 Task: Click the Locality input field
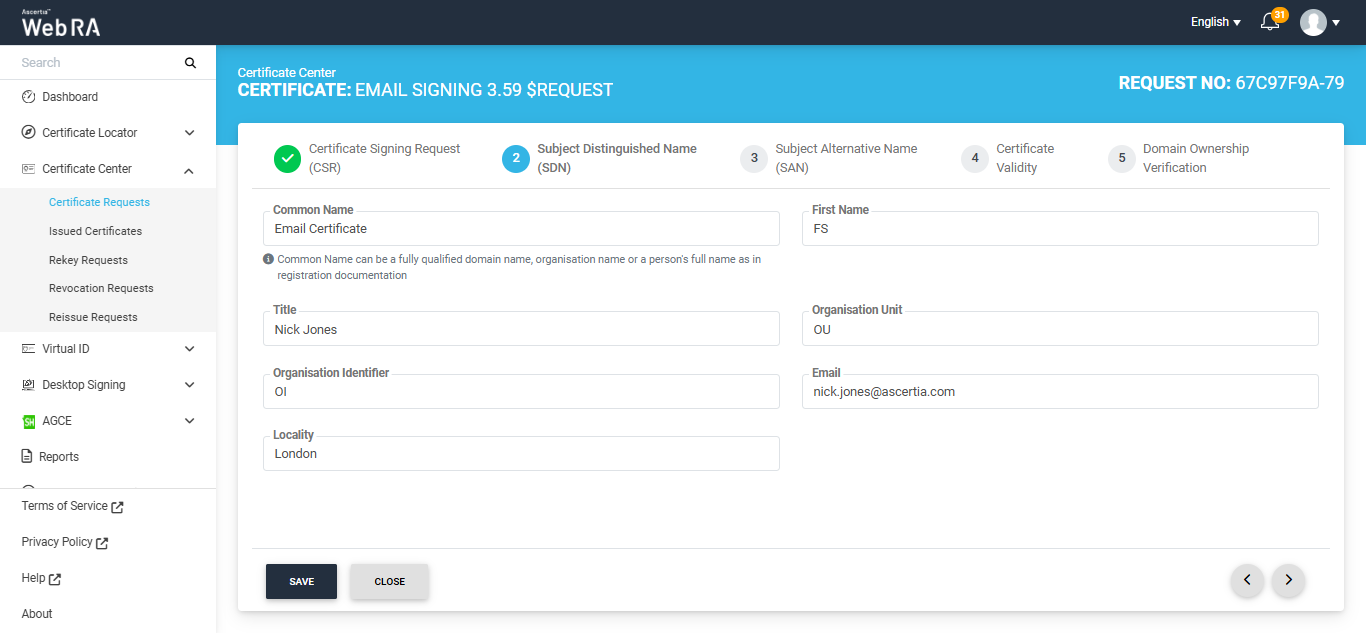coord(521,453)
